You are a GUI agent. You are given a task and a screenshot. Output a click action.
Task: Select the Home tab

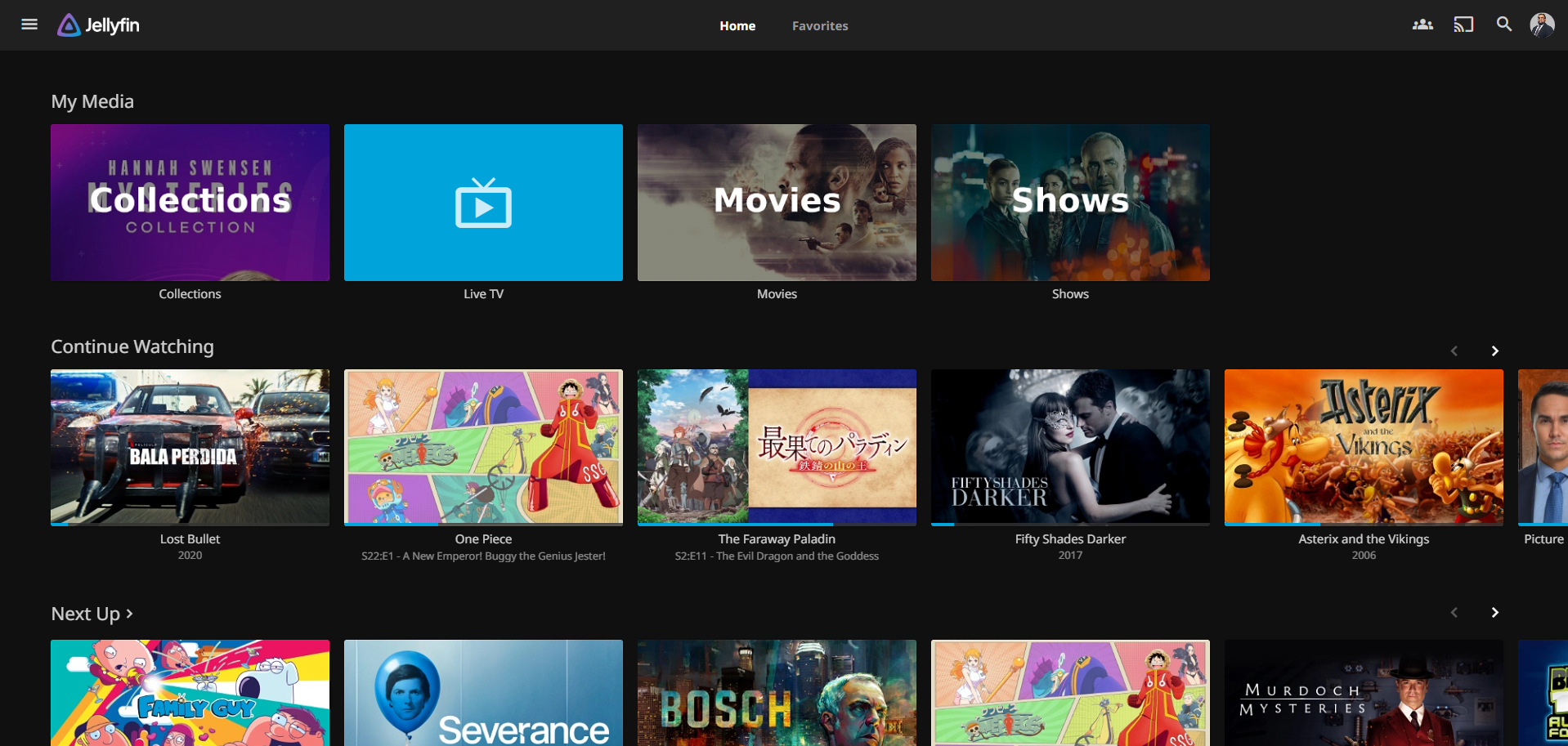click(x=737, y=26)
